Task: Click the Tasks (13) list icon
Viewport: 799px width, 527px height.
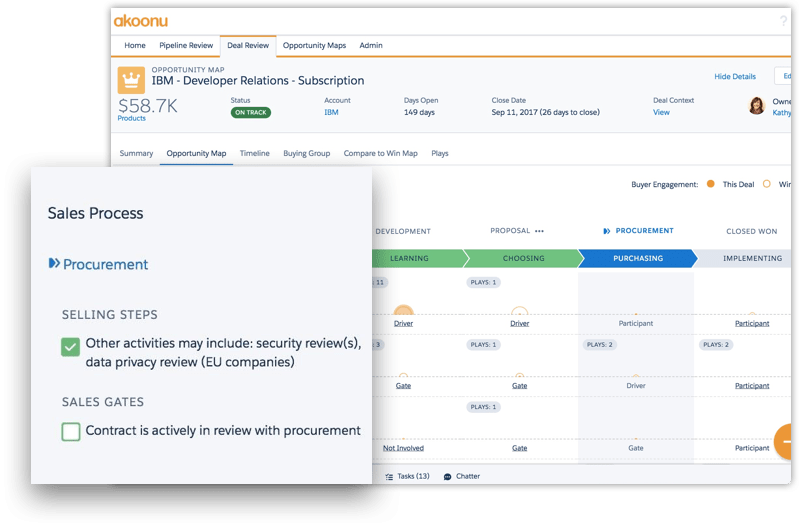Action: click(x=389, y=477)
